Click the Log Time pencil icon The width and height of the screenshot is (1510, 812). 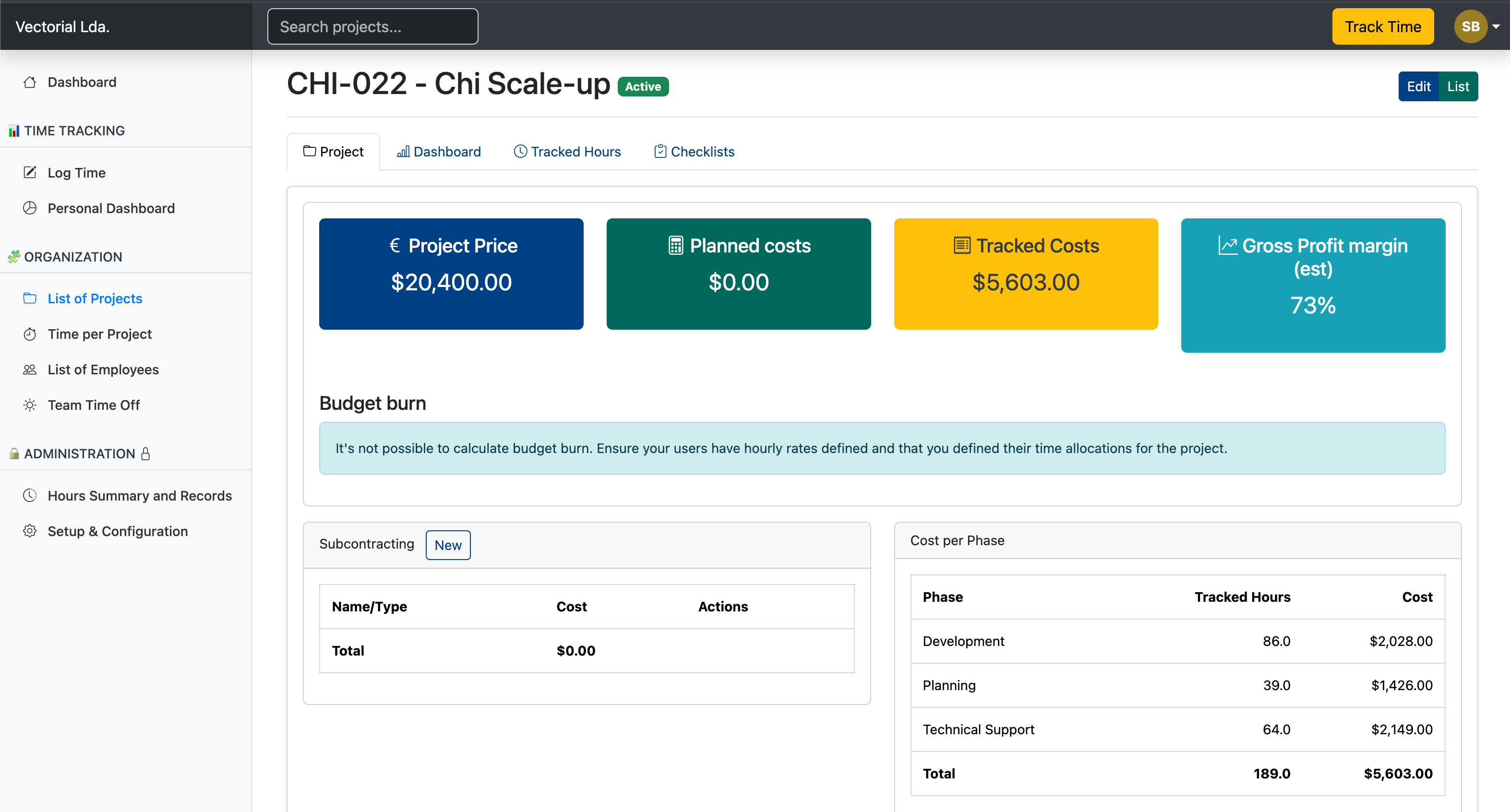(x=30, y=172)
